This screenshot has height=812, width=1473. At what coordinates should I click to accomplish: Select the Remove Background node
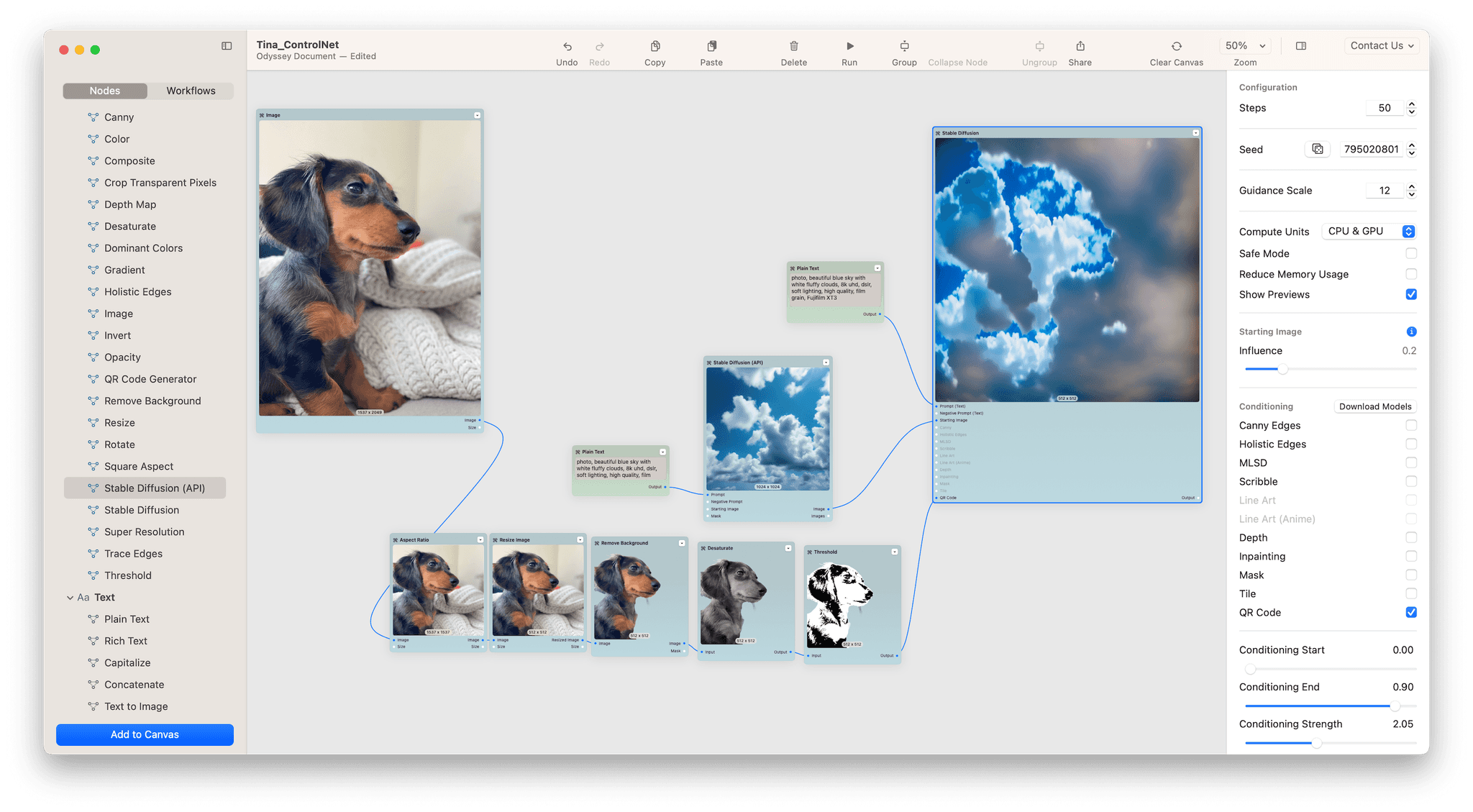[152, 401]
